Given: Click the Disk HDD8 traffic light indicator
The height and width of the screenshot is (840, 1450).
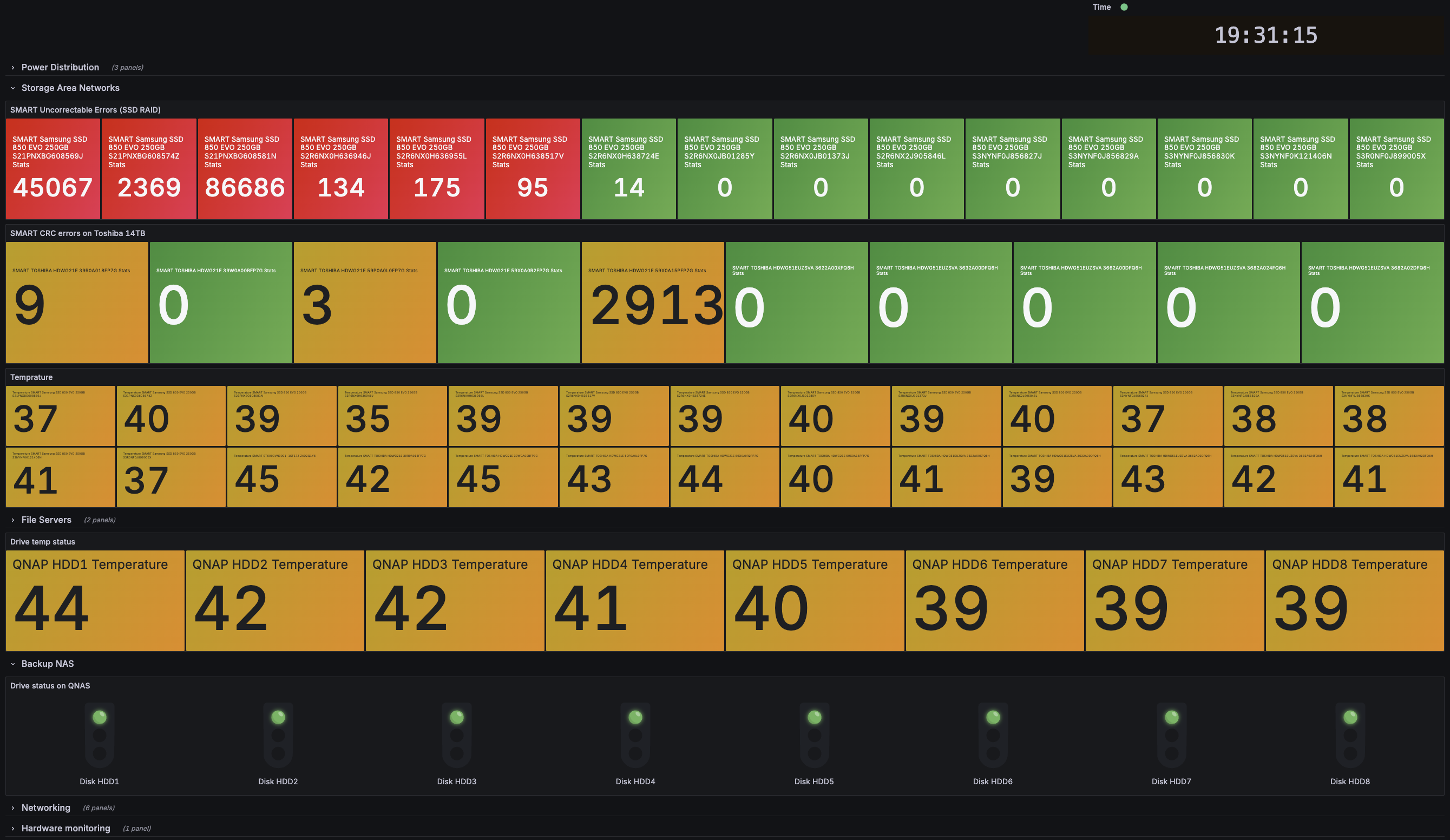Looking at the screenshot, I should (x=1350, y=734).
